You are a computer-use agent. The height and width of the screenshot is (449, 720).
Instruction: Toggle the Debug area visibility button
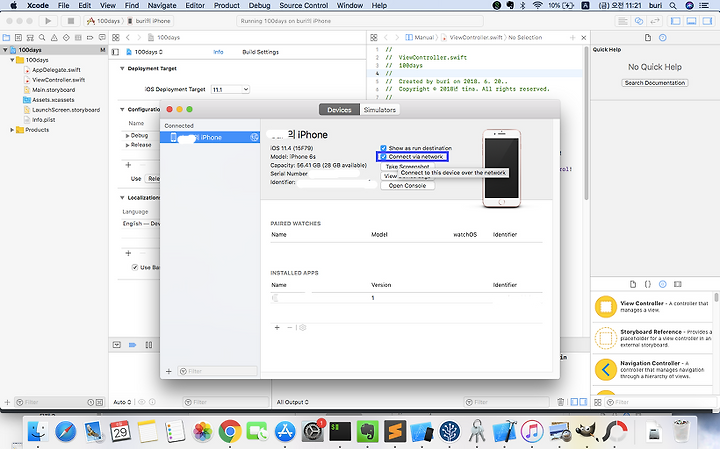692,21
